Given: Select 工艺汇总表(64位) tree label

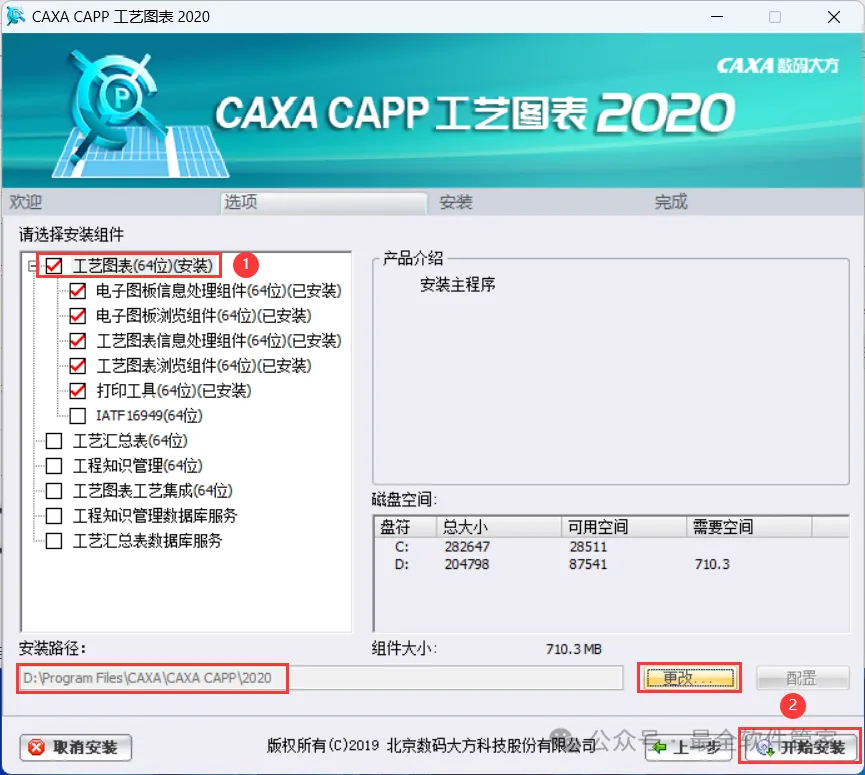Looking at the screenshot, I should pos(130,441).
